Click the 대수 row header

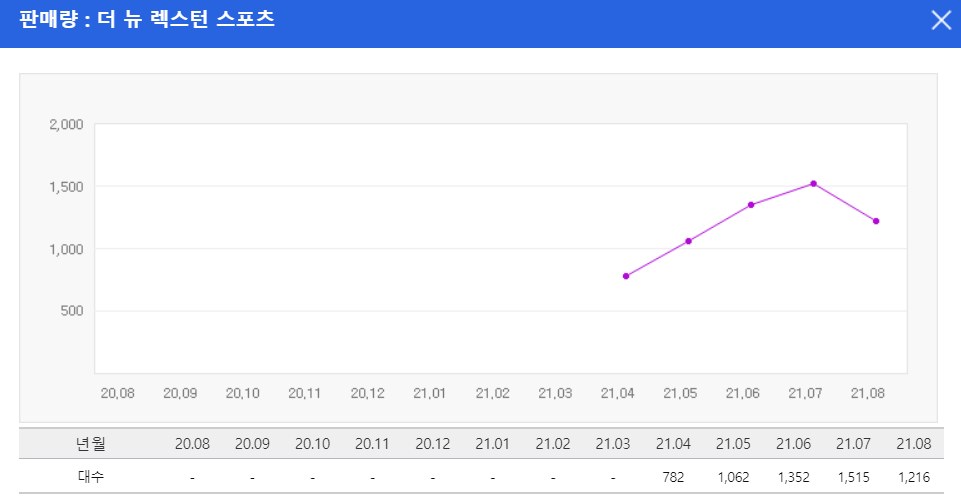[91, 477]
